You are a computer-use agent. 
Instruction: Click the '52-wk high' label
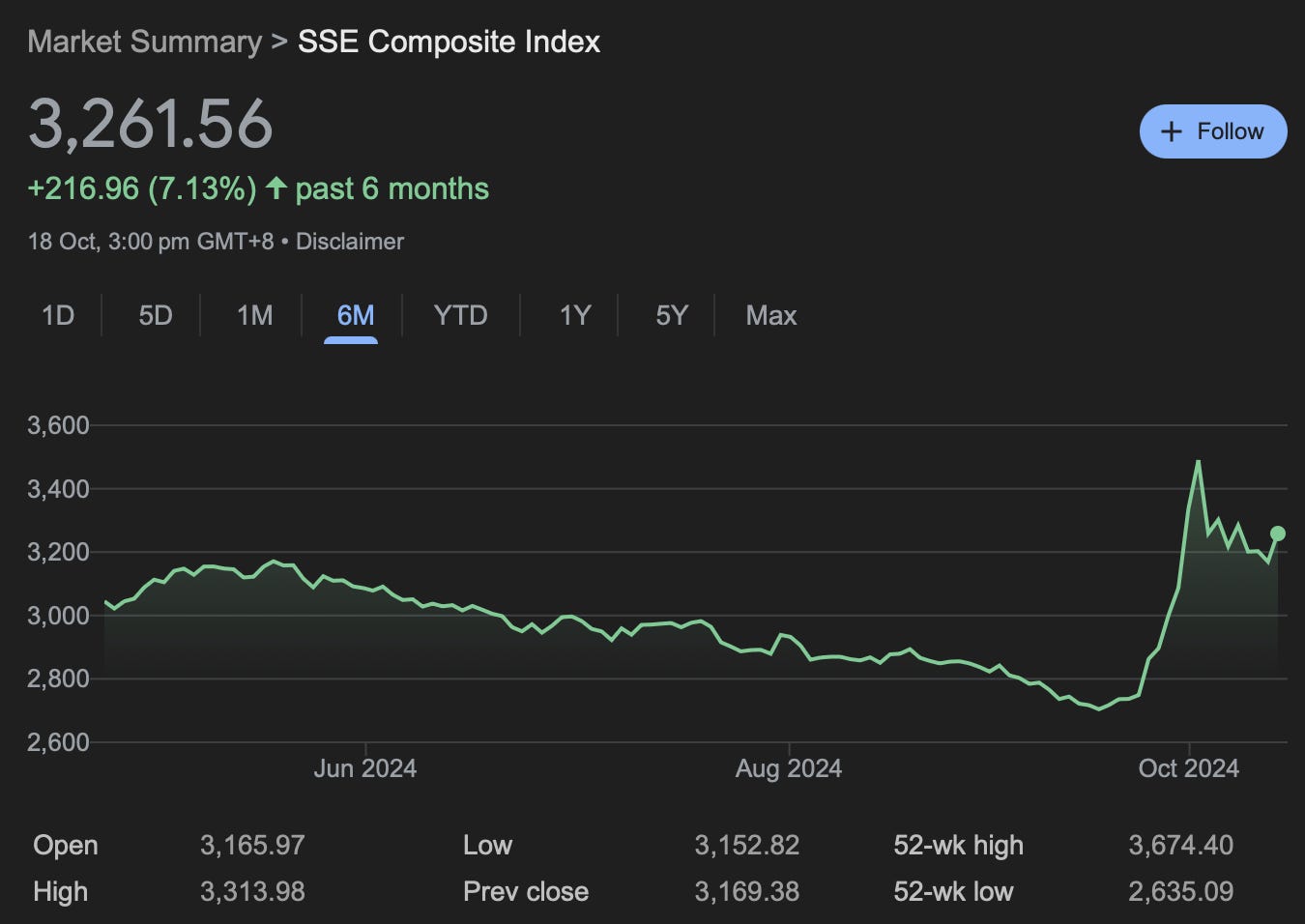tap(958, 846)
